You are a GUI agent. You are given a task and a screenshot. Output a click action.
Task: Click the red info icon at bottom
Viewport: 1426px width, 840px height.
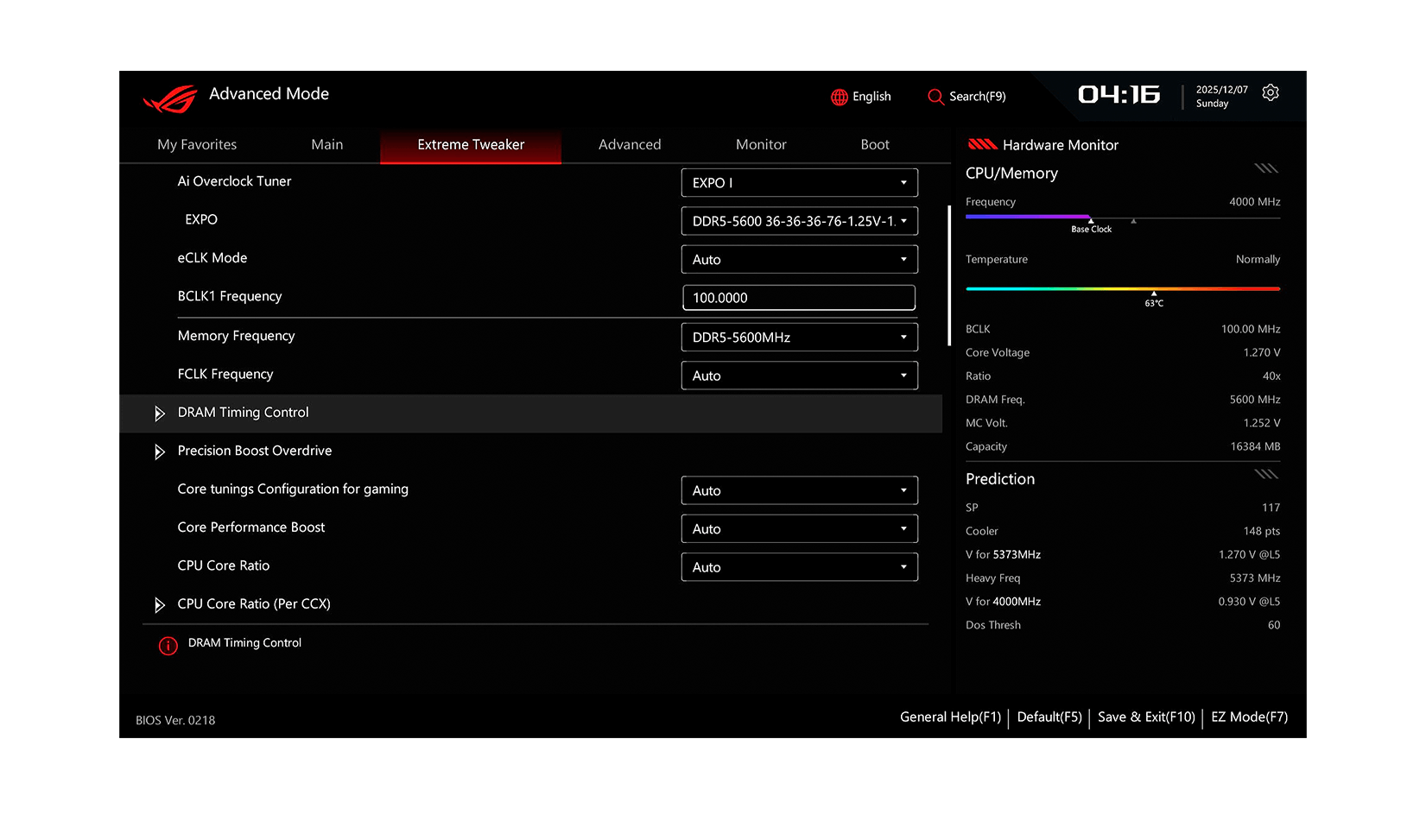(x=168, y=646)
